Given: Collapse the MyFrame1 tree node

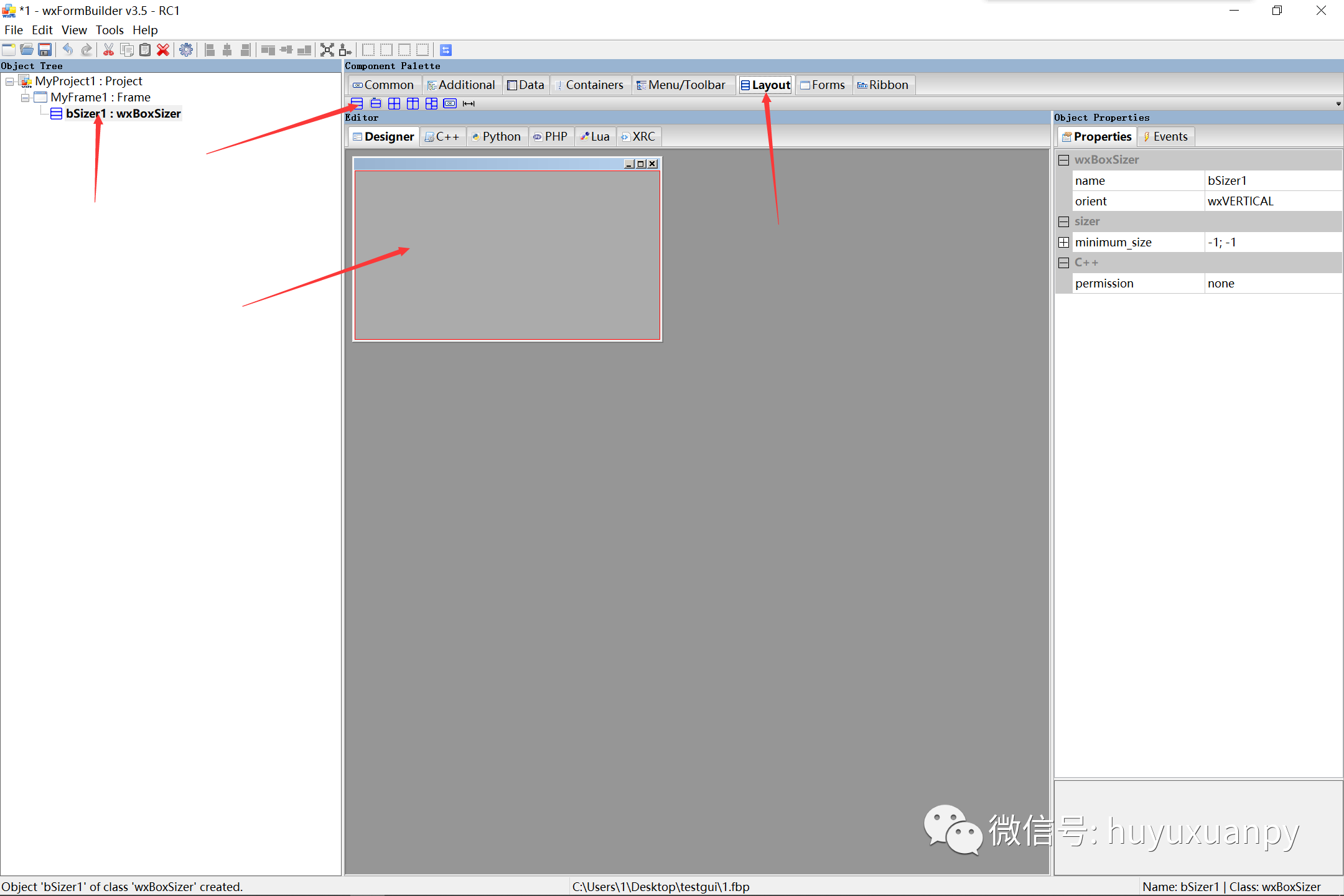Looking at the screenshot, I should coord(25,98).
